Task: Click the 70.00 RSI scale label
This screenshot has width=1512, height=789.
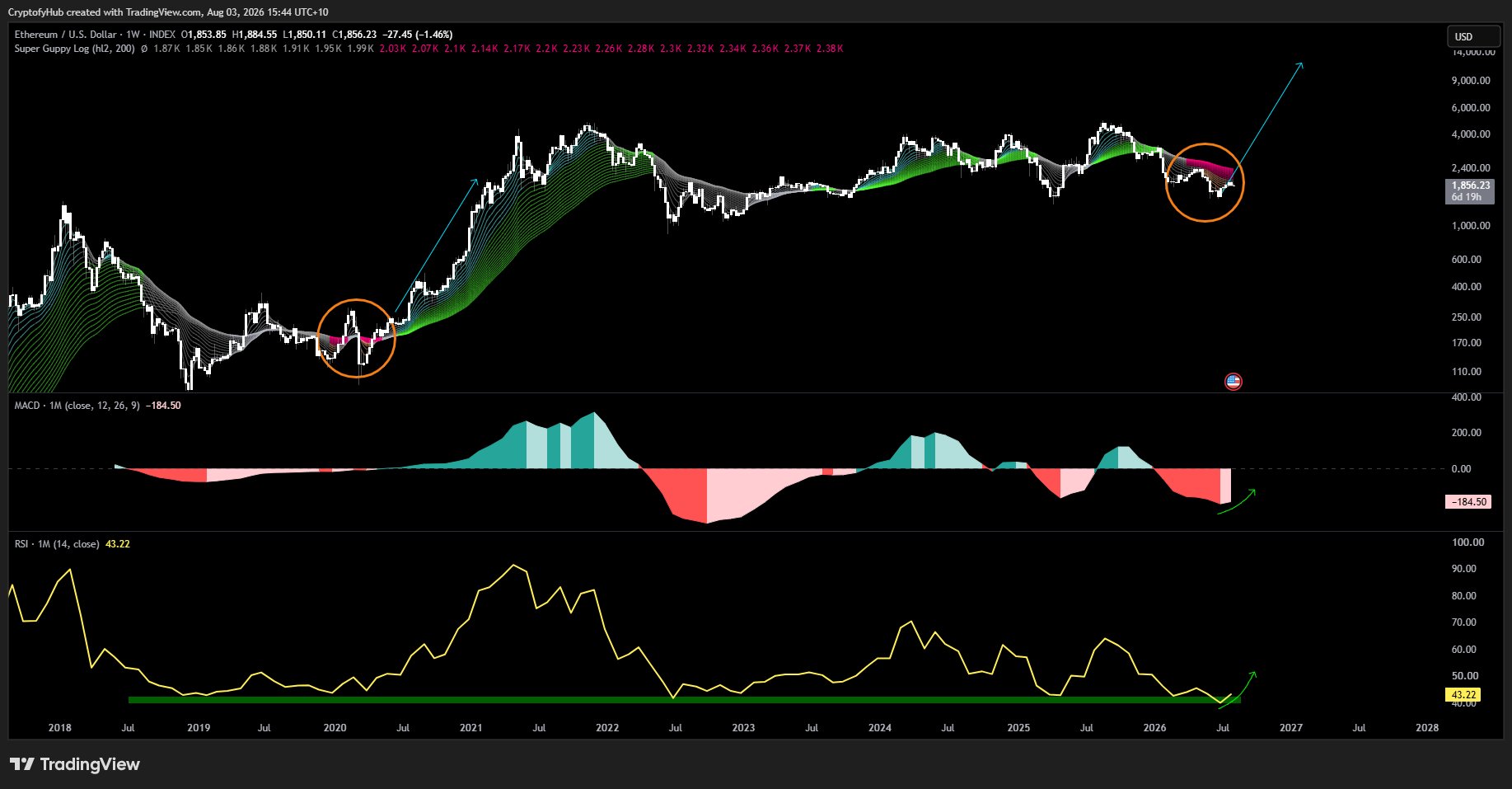Action: (1464, 622)
